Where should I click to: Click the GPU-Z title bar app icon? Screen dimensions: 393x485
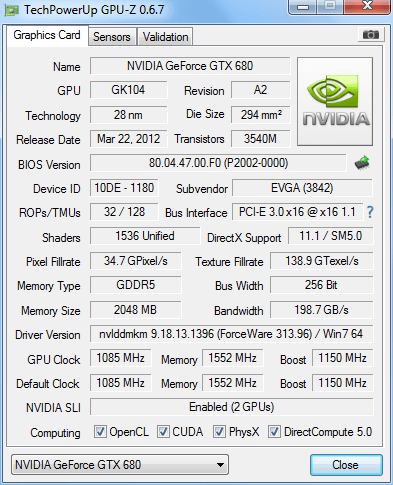12,10
